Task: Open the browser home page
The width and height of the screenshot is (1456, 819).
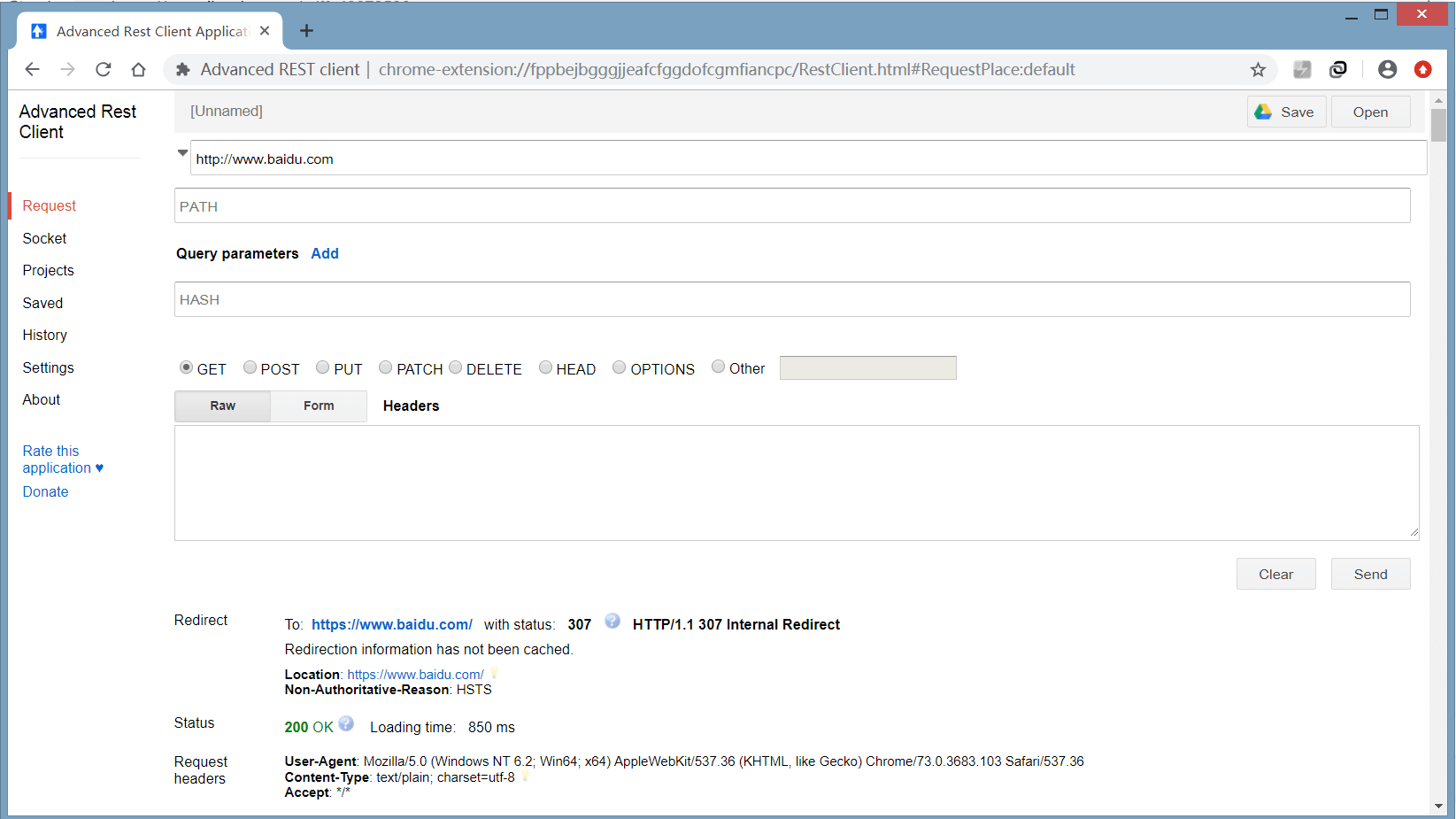Action: tap(138, 69)
